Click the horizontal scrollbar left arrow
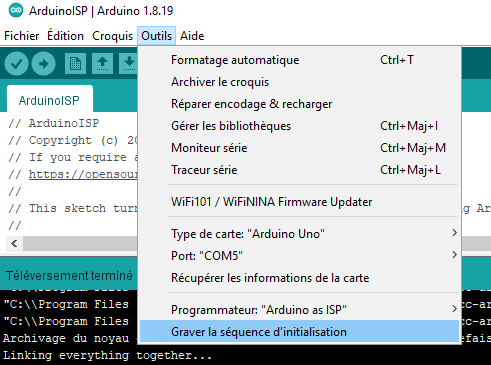The height and width of the screenshot is (365, 491). click(x=14, y=243)
